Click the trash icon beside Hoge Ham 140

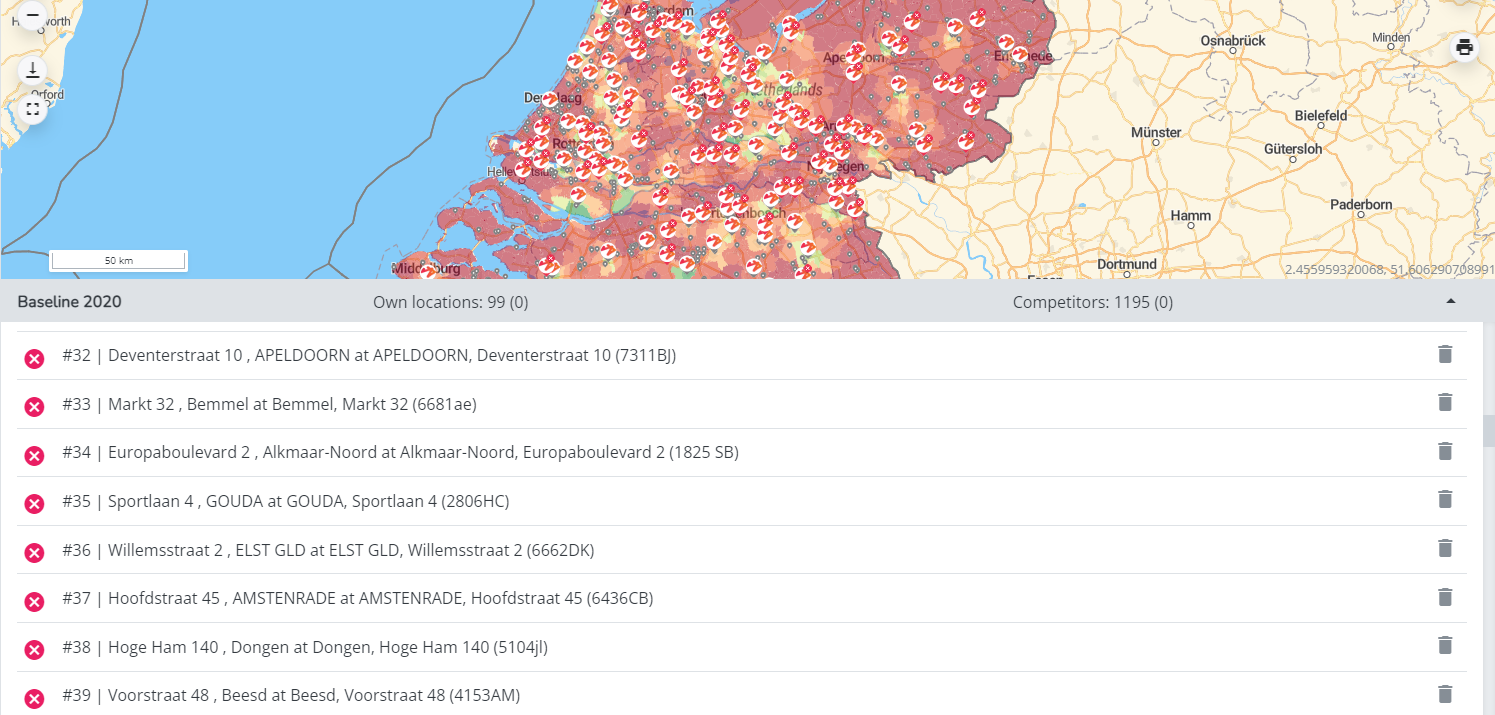[1444, 646]
